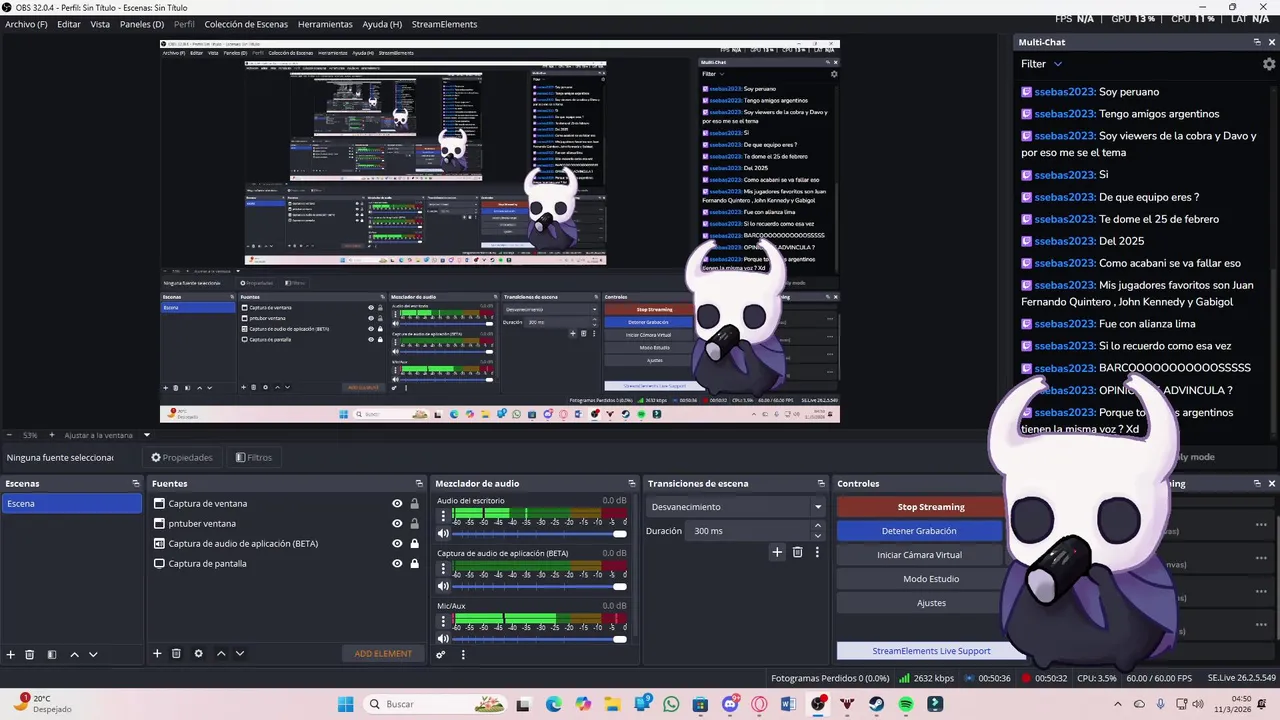Click the taskbar Buscar search box
The width and height of the screenshot is (1280, 720).
pyautogui.click(x=434, y=704)
